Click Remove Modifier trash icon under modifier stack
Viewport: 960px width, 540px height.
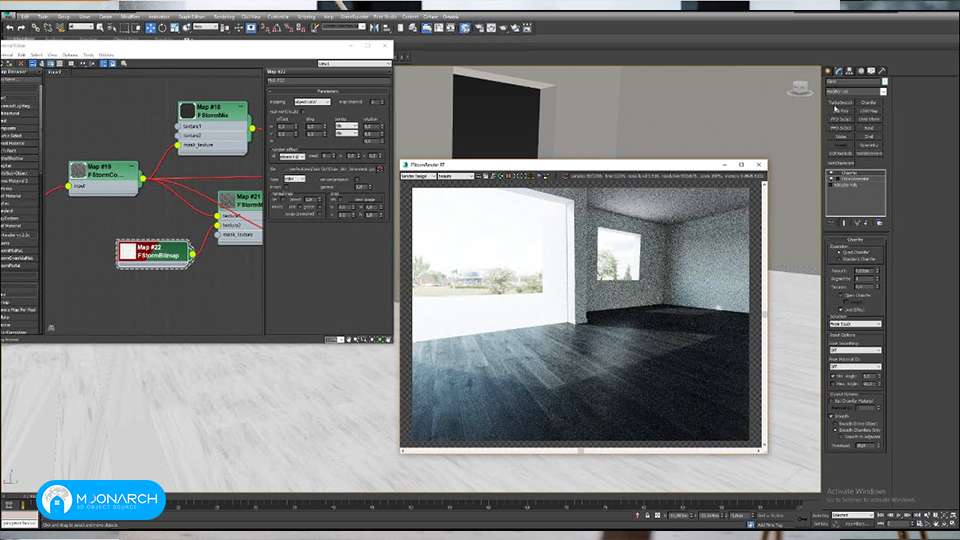[866, 222]
